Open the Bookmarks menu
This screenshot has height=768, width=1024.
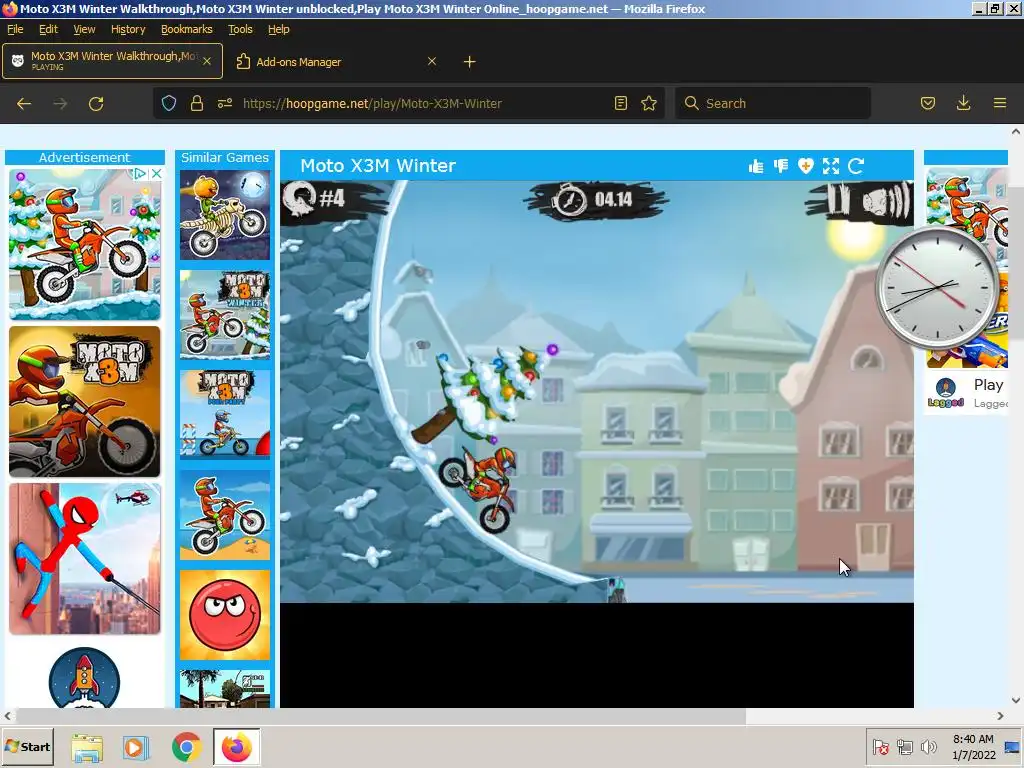[187, 29]
